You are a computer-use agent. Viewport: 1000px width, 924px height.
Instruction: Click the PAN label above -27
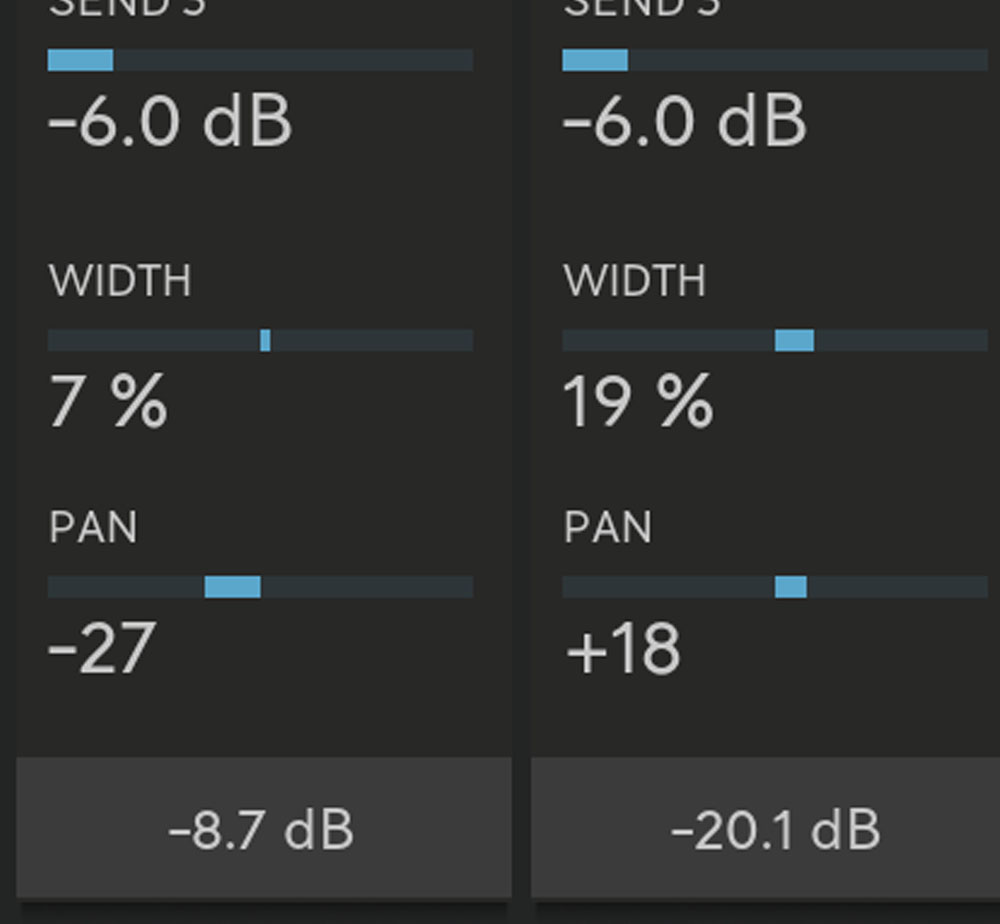pyautogui.click(x=93, y=528)
